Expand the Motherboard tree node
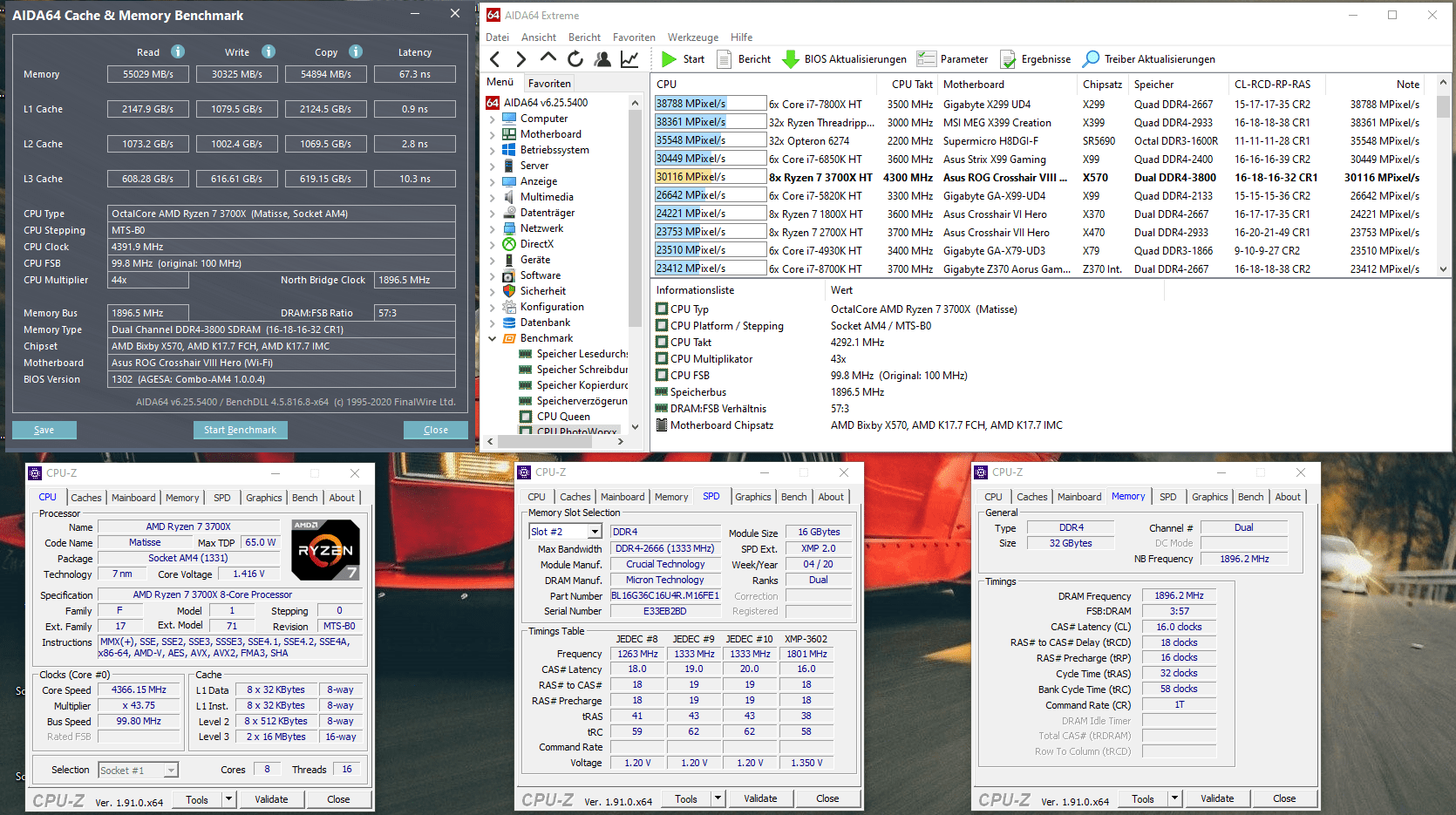 coord(493,134)
